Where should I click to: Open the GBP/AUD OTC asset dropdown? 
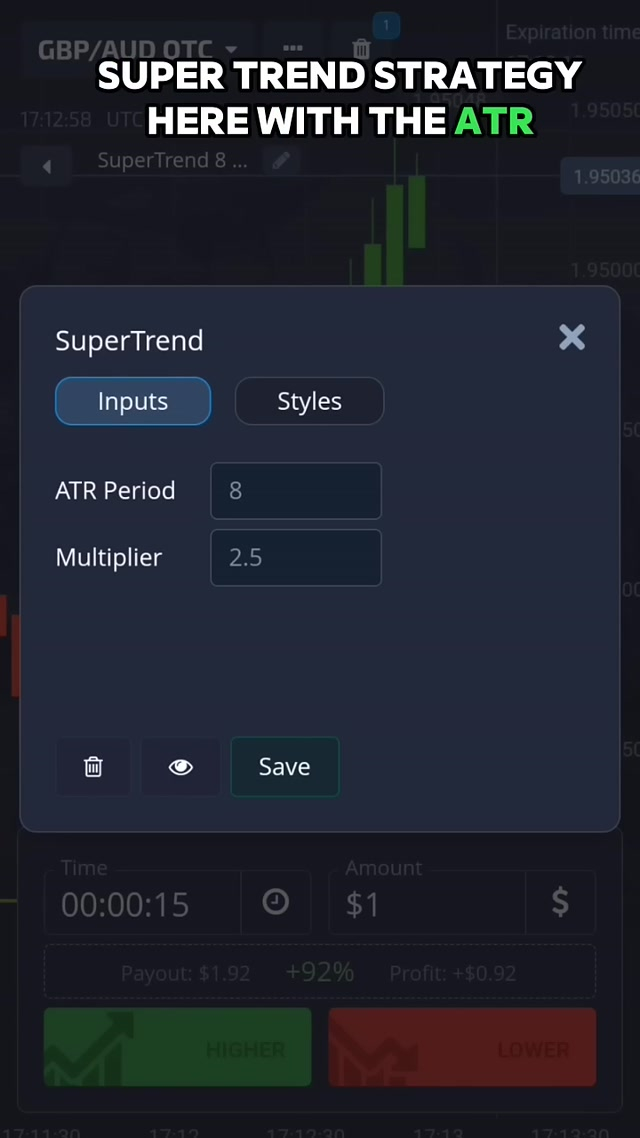pyautogui.click(x=137, y=49)
